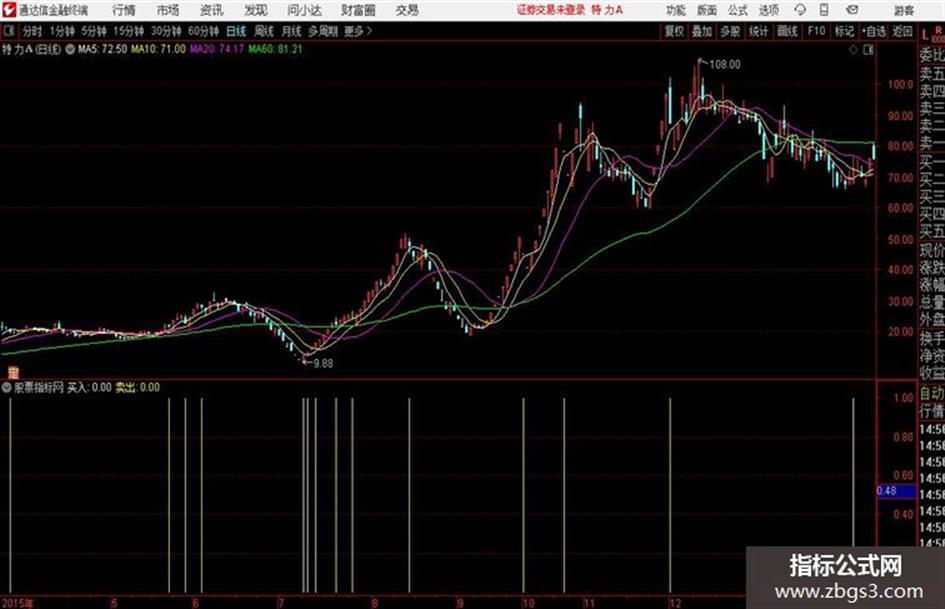The image size is (945, 609).
Task: Click the MA10: 71.00 value label
Action: pyautogui.click(x=159, y=49)
